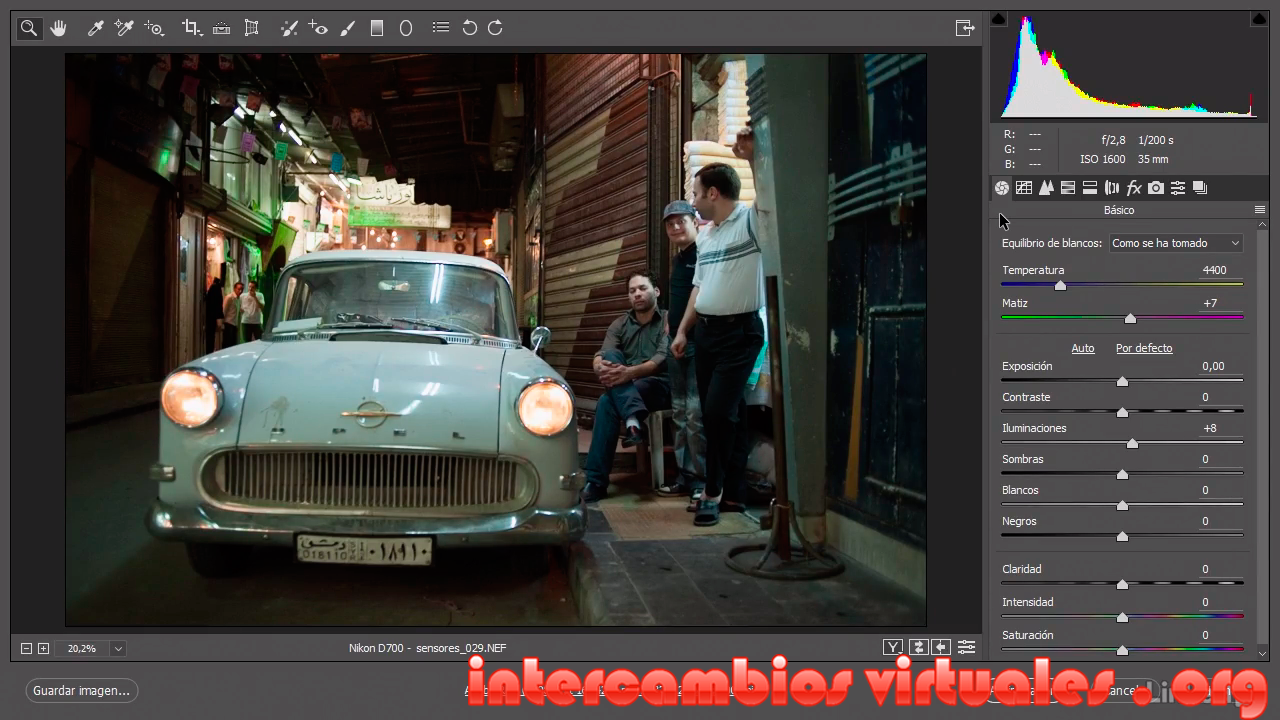Toggle shadow clipping warning in histogram

coord(998,18)
